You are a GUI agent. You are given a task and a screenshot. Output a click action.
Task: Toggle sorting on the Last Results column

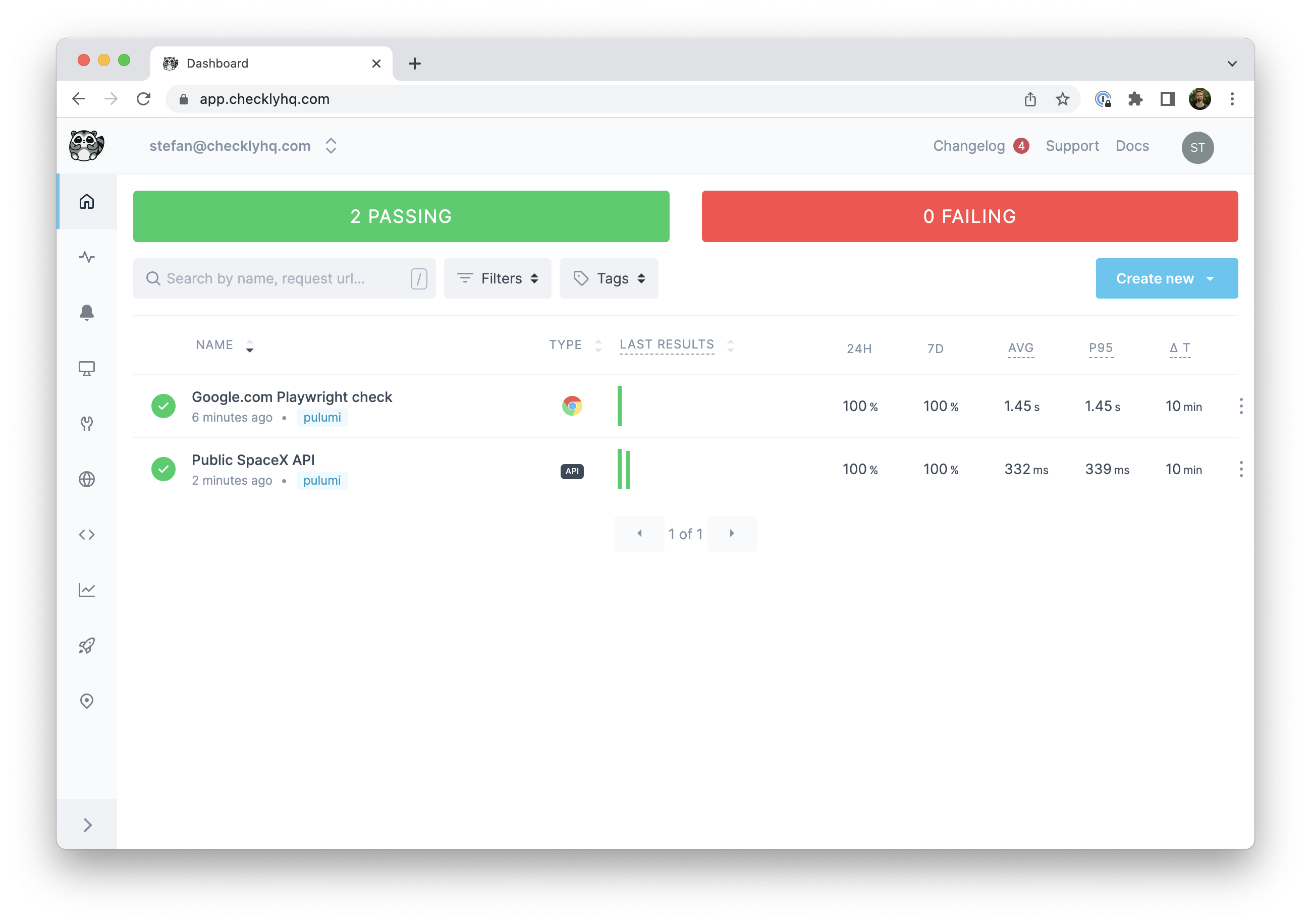(731, 345)
